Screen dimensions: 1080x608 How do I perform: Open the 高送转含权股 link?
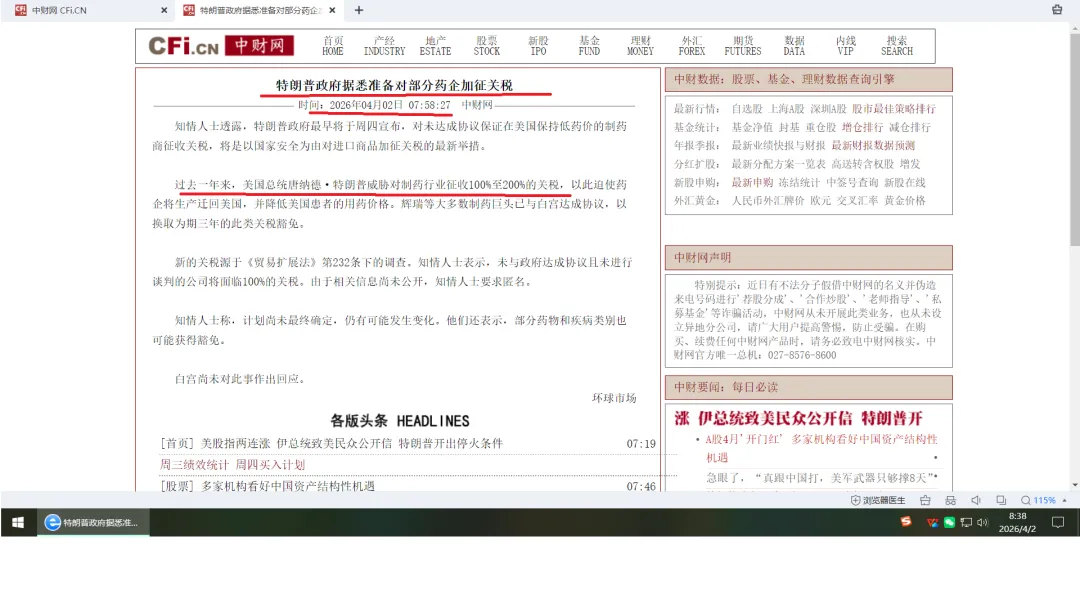(x=862, y=164)
